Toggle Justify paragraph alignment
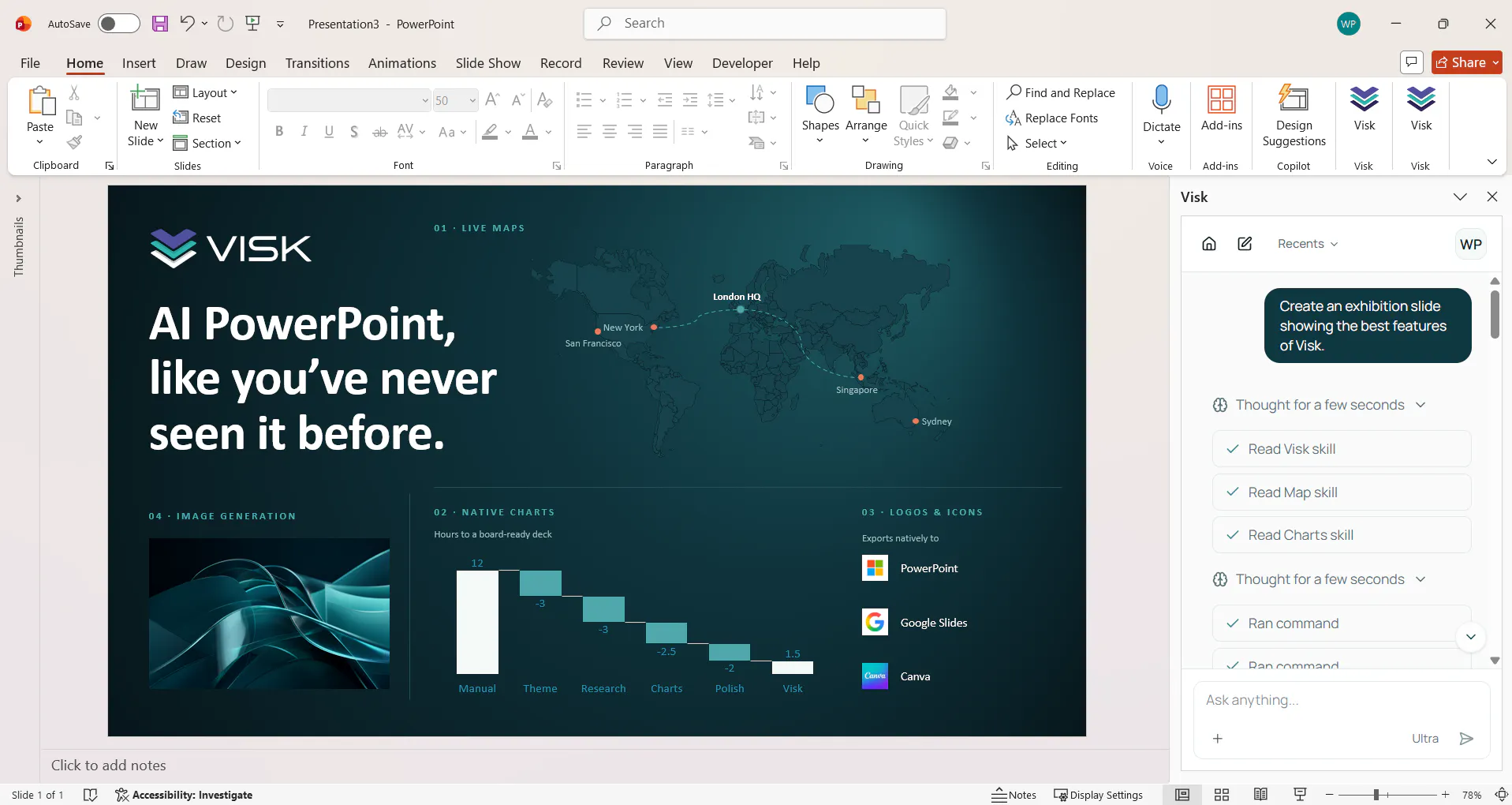Viewport: 1512px width, 805px height. coord(660,132)
